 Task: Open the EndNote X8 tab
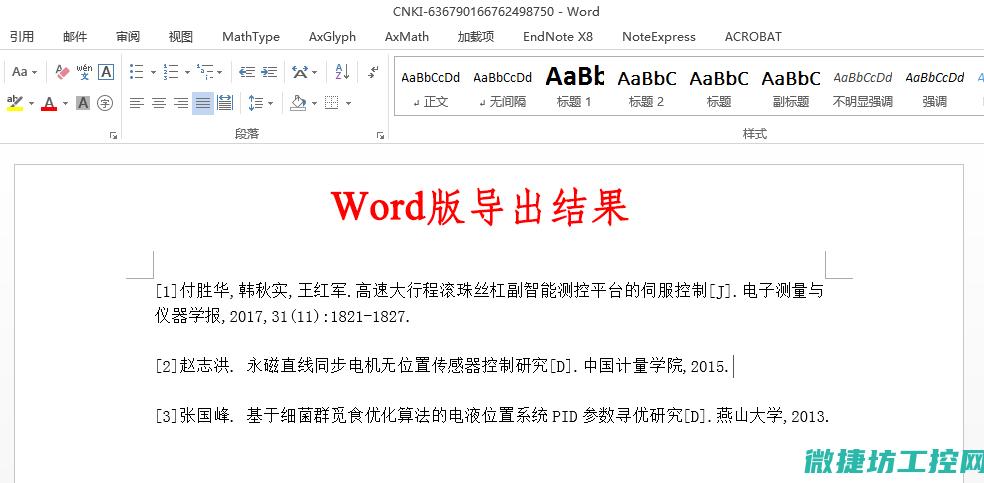click(x=558, y=37)
